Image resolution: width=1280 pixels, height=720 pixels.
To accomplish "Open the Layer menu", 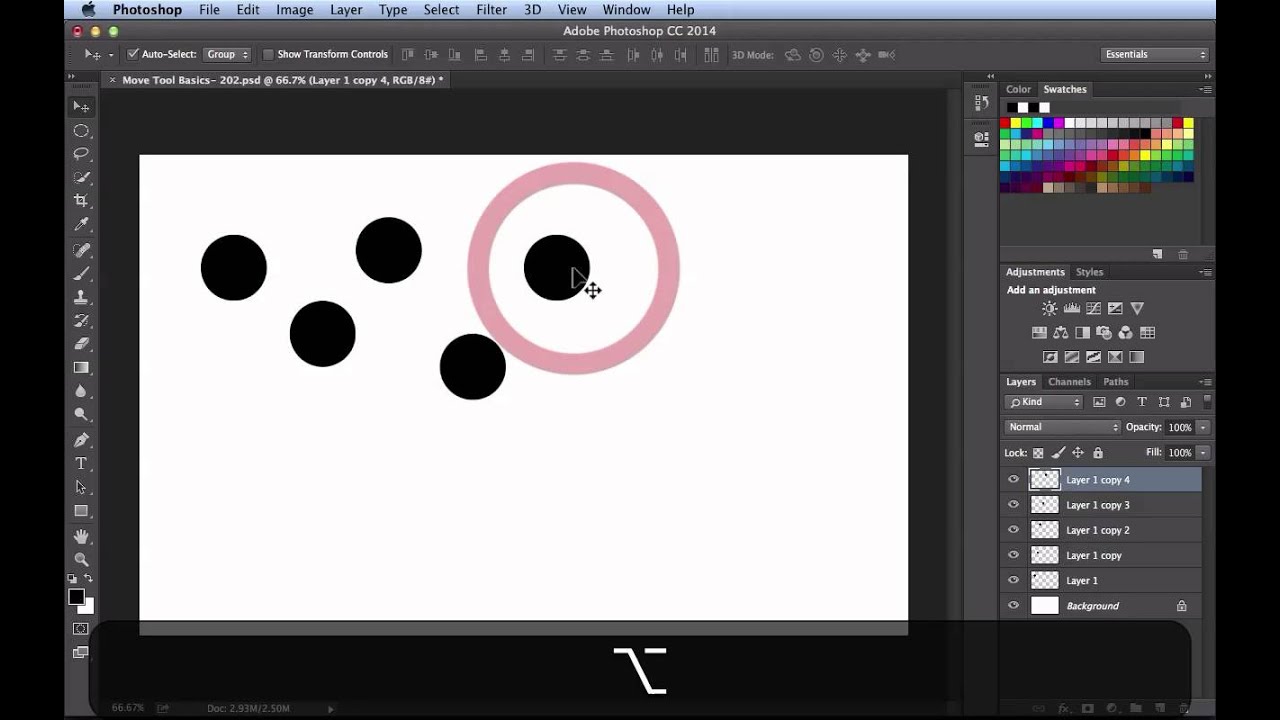I will pos(346,10).
